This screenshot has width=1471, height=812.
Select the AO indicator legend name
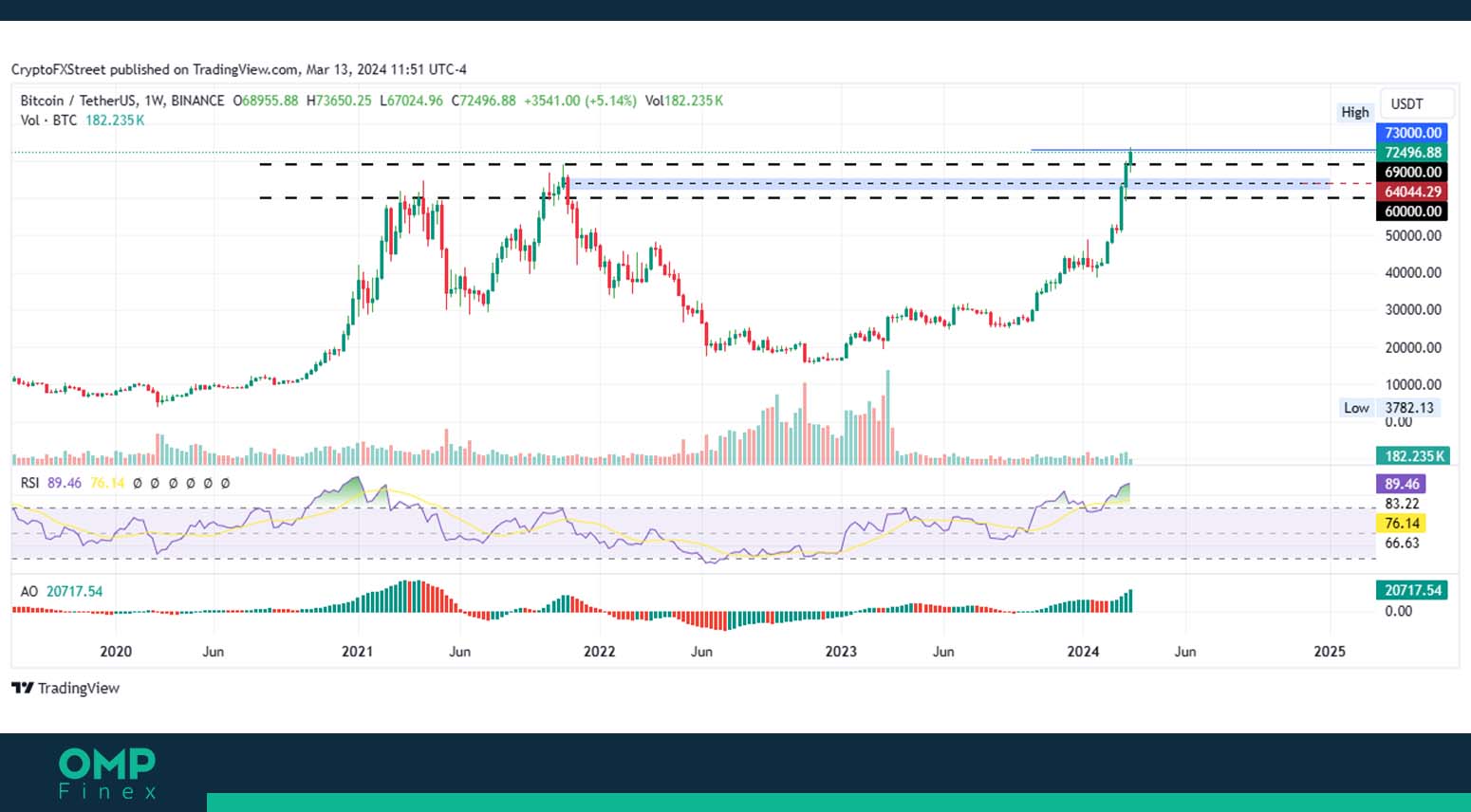click(29, 591)
